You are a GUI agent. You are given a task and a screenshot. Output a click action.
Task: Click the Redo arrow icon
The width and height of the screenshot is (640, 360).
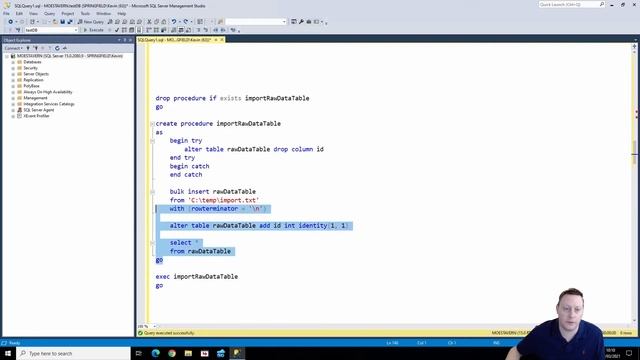click(185, 22)
